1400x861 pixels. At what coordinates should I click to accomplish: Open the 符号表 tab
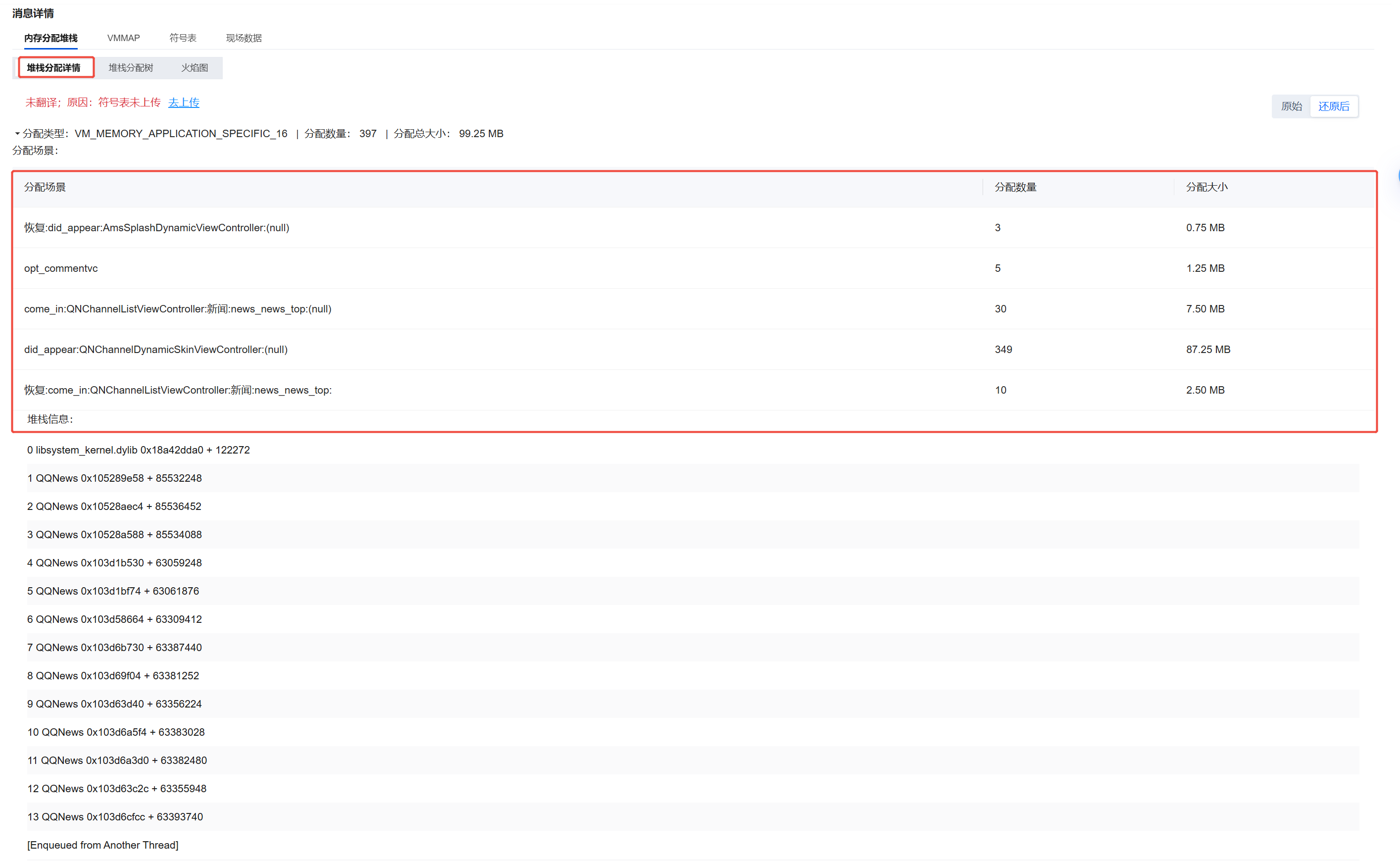pyautogui.click(x=183, y=38)
